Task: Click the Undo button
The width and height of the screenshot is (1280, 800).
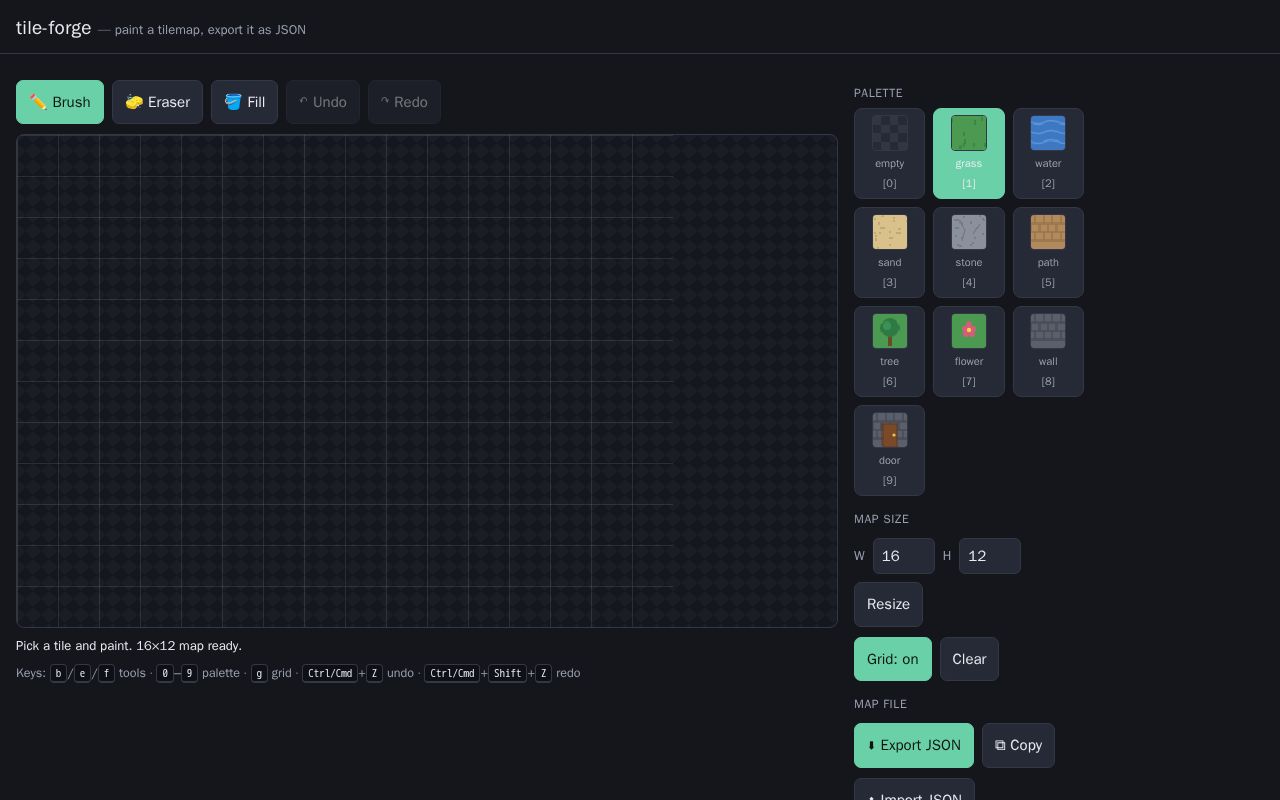Action: [323, 102]
